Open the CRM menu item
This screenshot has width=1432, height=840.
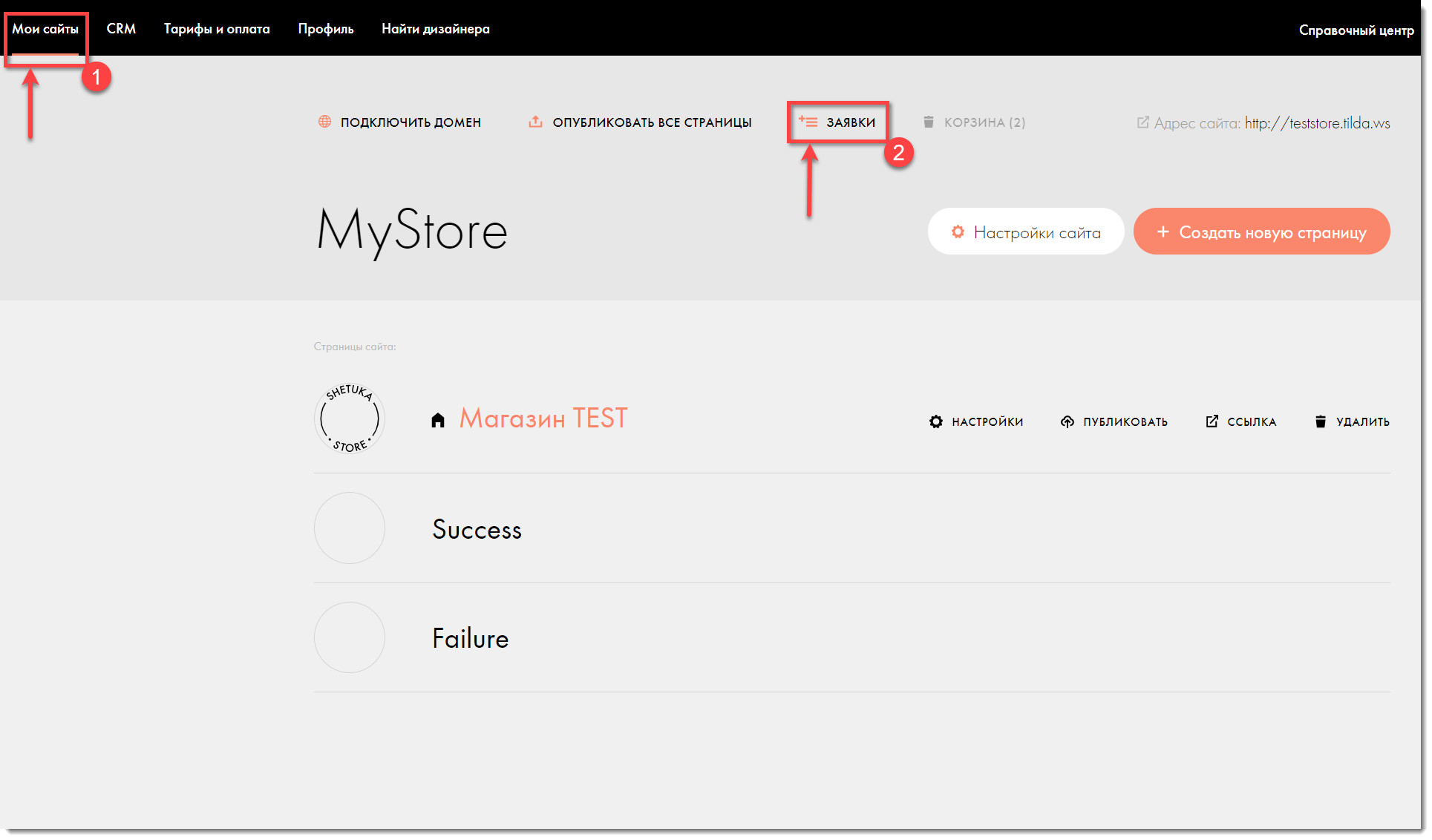tap(121, 29)
